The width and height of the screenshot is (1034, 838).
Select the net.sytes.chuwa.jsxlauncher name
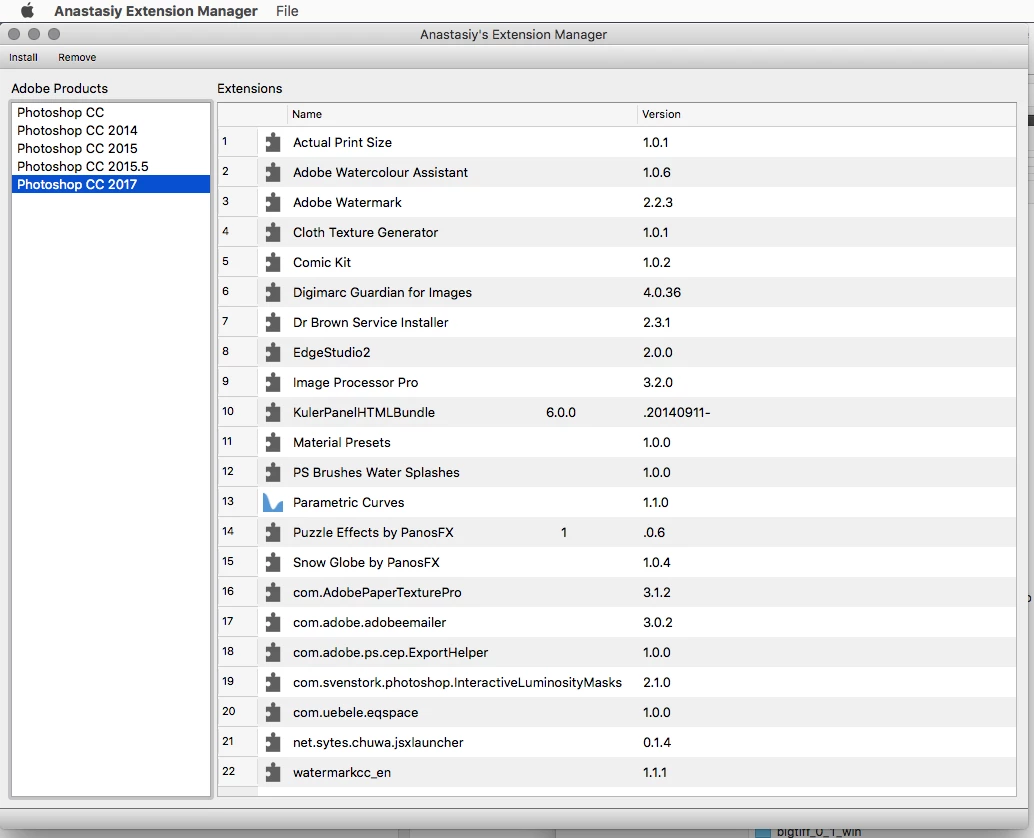point(378,742)
